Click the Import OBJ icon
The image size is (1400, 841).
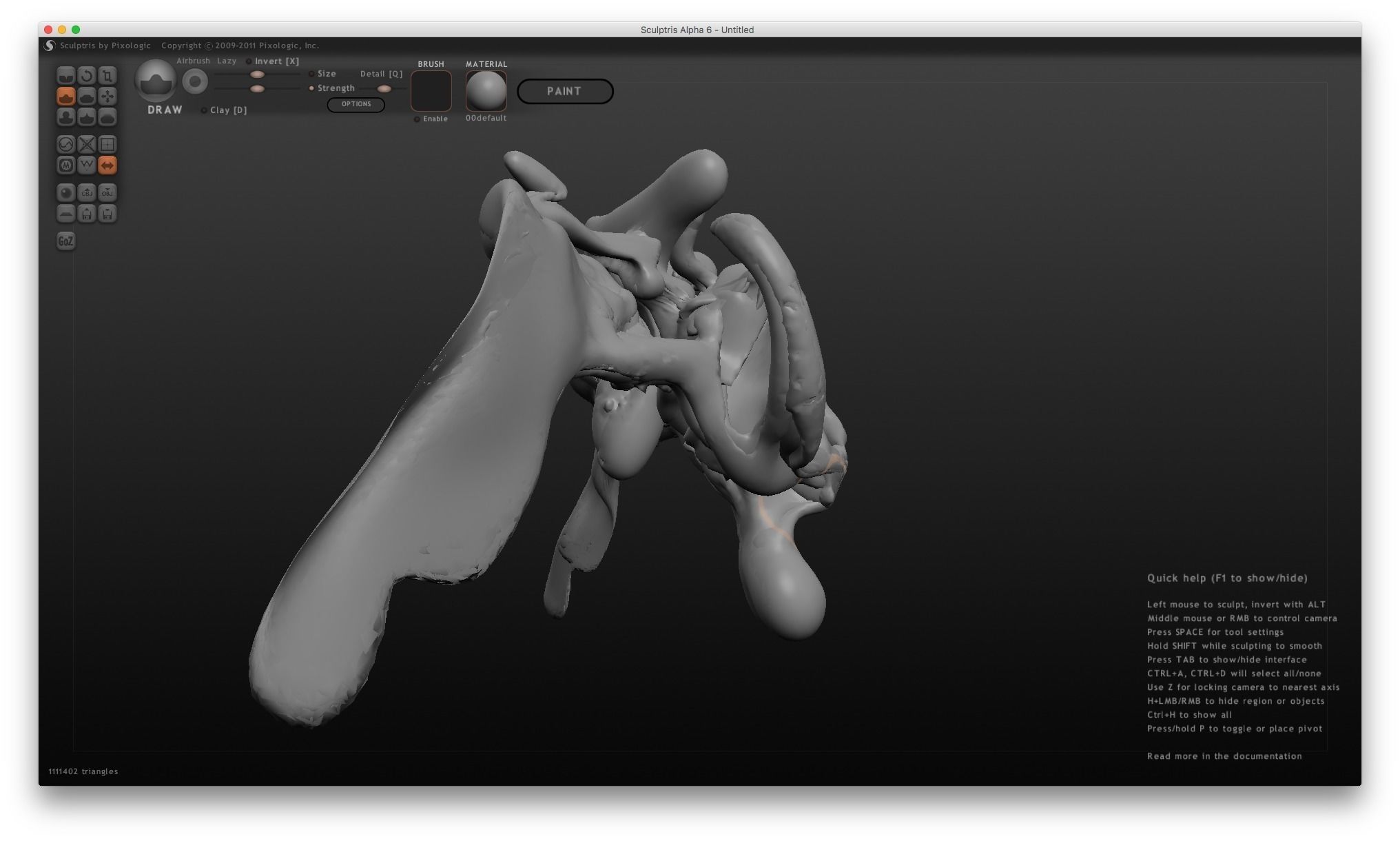86,192
